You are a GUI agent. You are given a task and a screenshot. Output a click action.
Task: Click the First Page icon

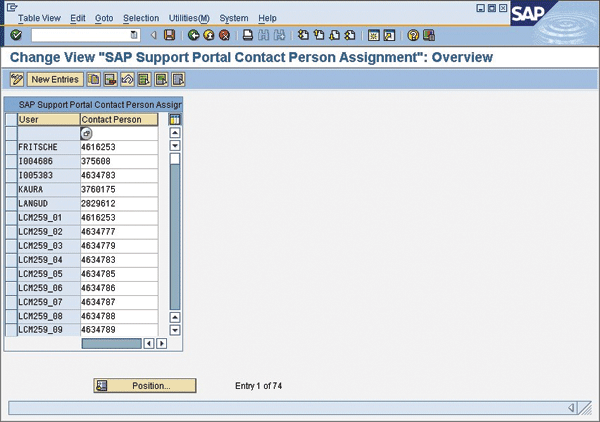[303, 35]
